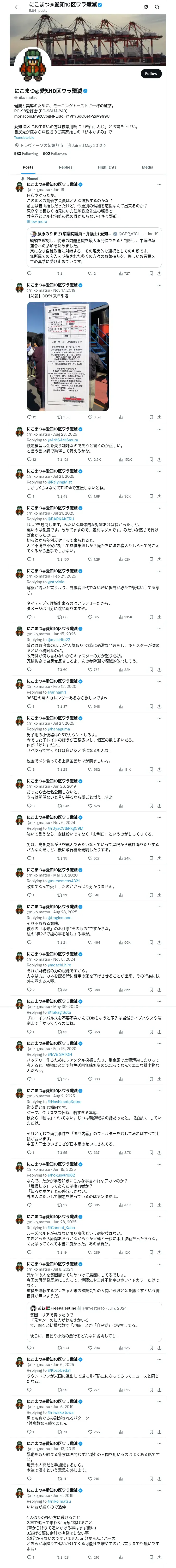Open more-options menu on Nov 17, 2019 post
Screen dimensions: 176x1568
click(160, 285)
